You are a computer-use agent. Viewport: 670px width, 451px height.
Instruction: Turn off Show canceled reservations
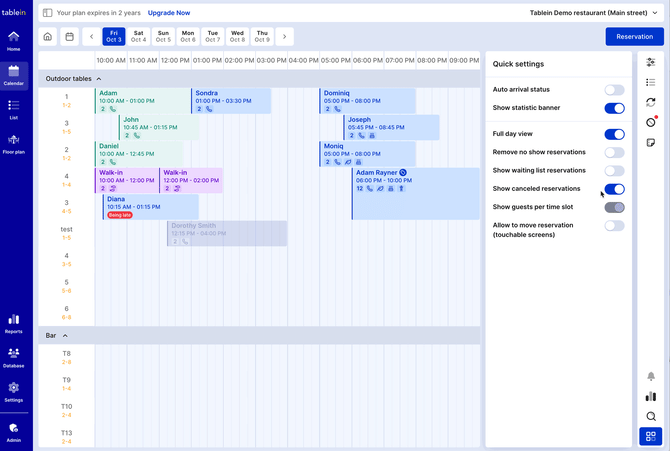coord(614,189)
